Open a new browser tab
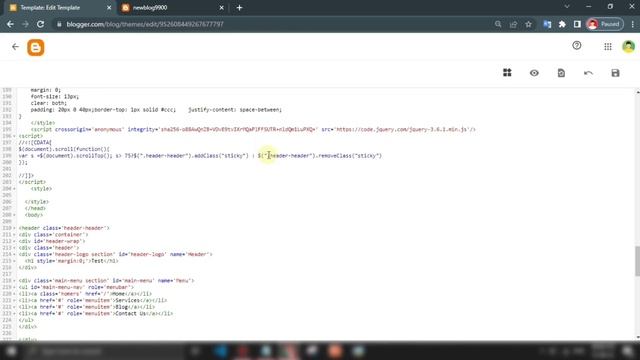This screenshot has height=360, width=640. [240, 8]
